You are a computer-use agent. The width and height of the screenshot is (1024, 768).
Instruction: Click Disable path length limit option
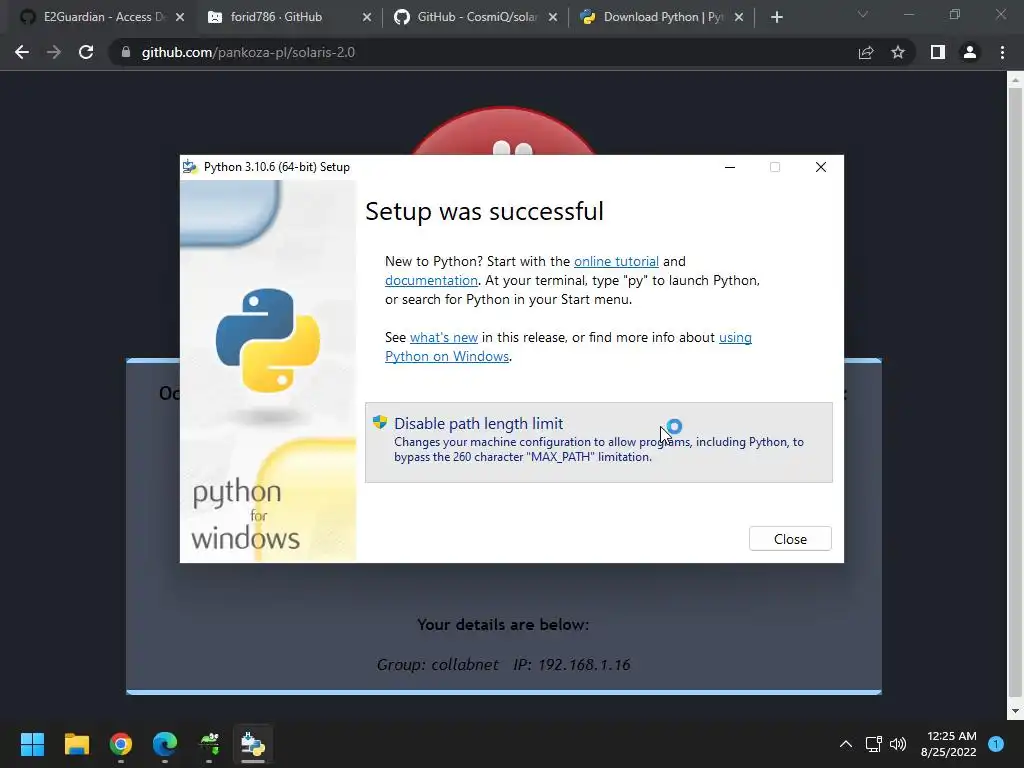598,442
